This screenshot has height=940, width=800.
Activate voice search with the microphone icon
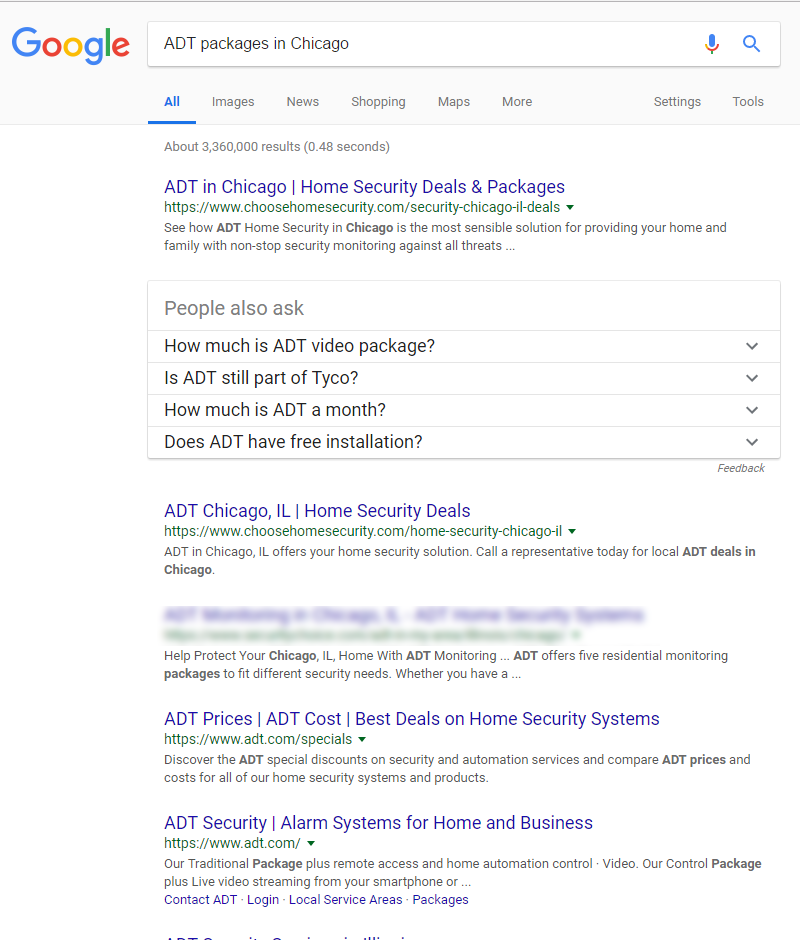(712, 44)
